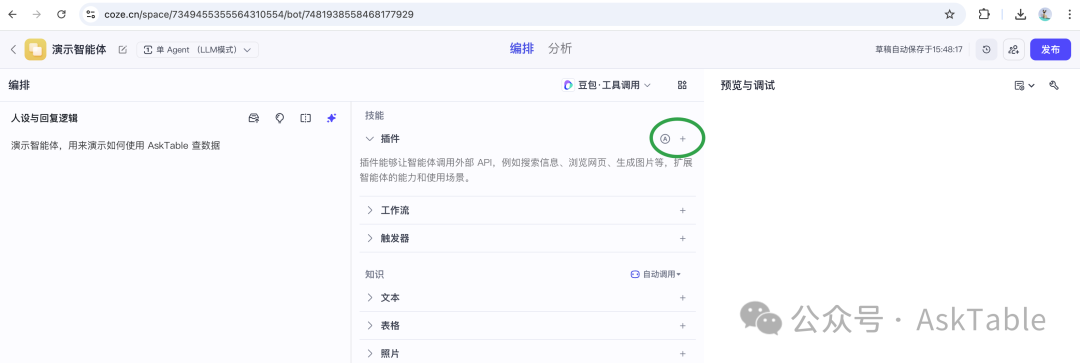Edit the bot name with the pencil icon

coord(123,50)
